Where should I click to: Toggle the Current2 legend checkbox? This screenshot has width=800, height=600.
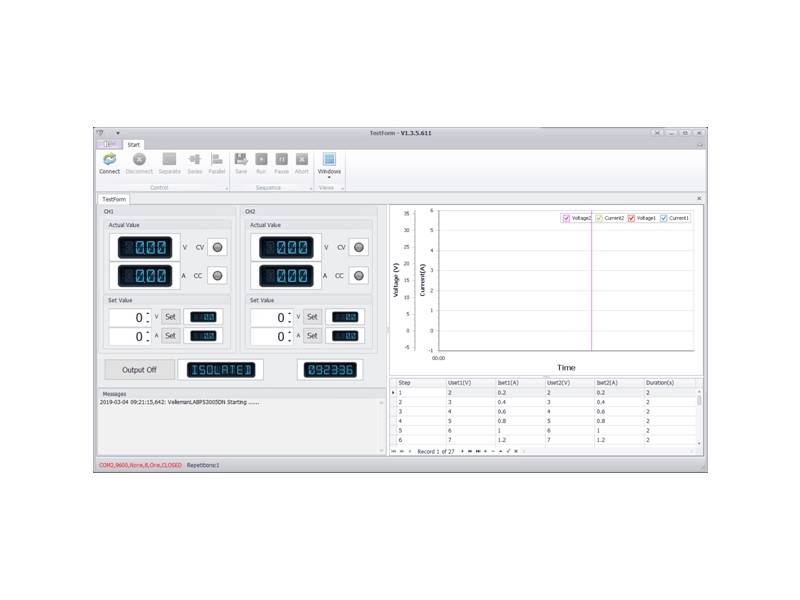click(x=599, y=218)
